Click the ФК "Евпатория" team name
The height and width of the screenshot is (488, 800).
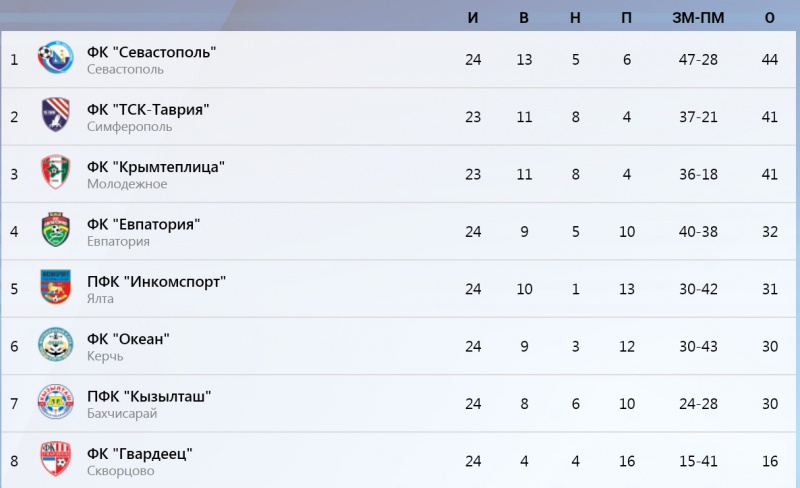(x=143, y=224)
